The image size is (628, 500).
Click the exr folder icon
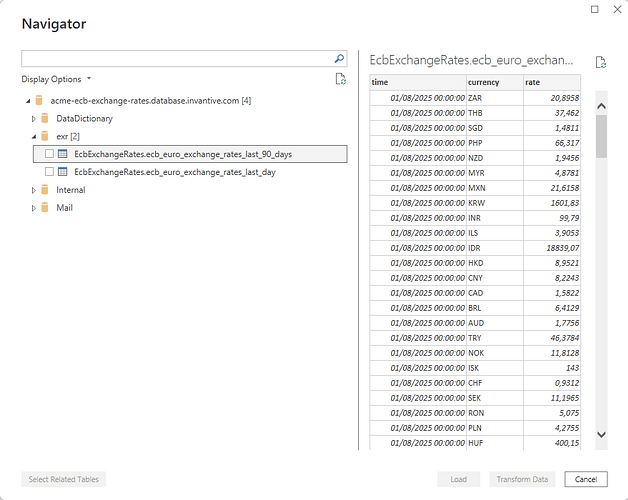(x=45, y=136)
